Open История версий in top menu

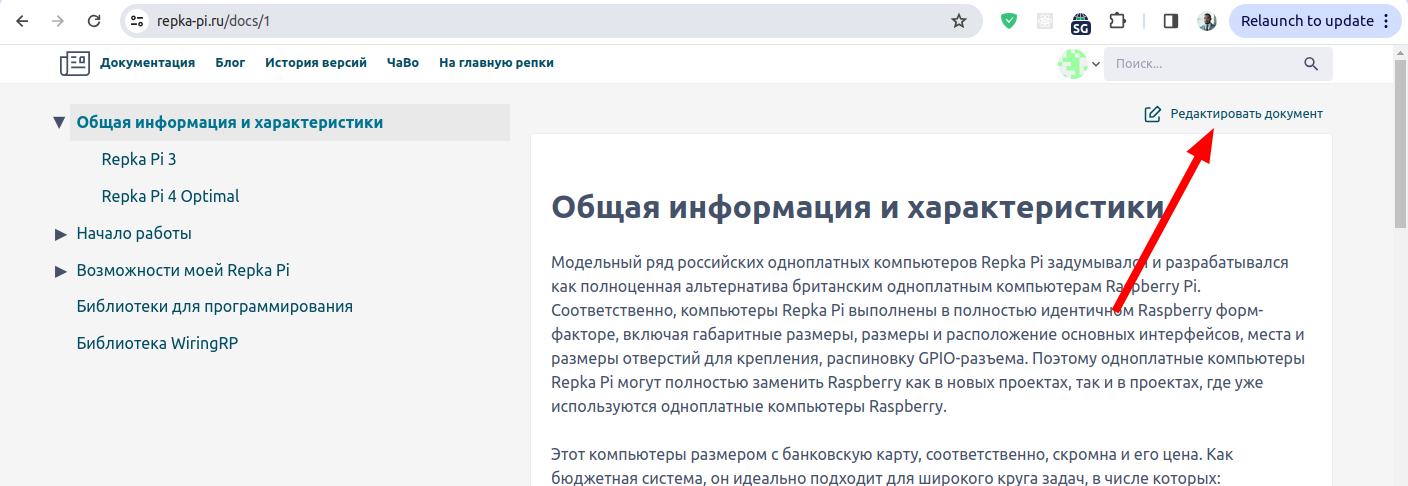point(315,63)
